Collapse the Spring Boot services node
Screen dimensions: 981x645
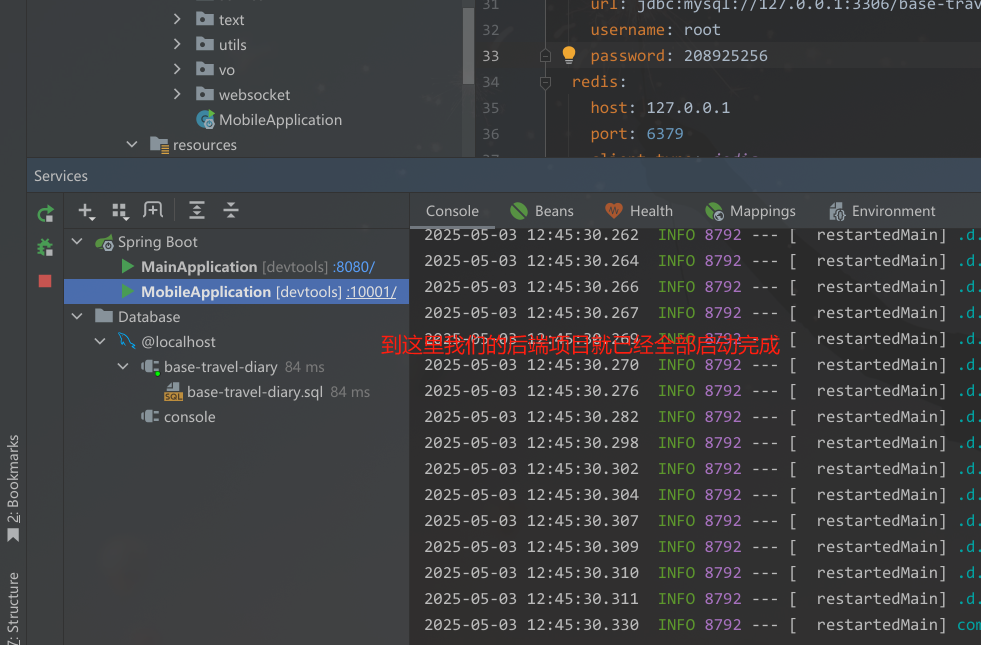coord(78,241)
